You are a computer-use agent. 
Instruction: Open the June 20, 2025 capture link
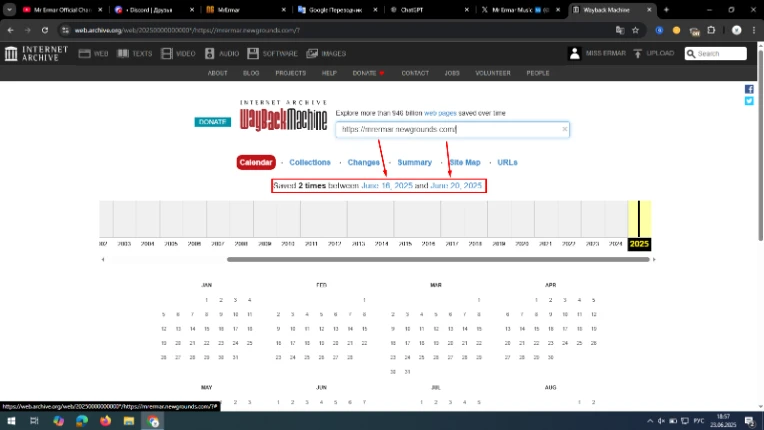pos(456,186)
